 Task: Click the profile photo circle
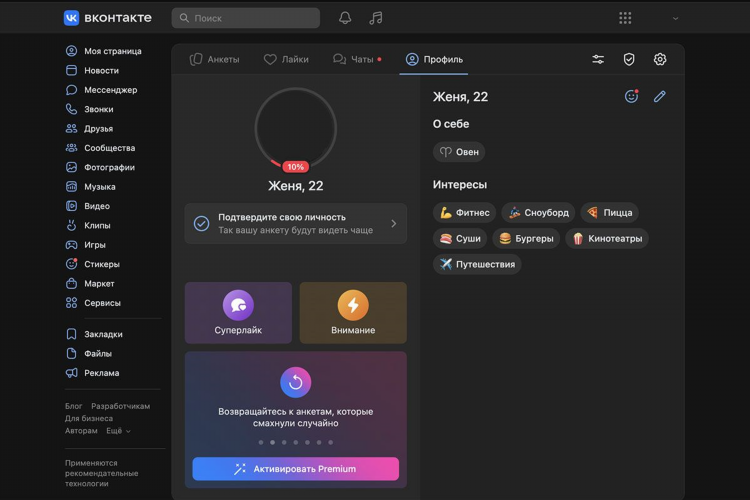[296, 128]
